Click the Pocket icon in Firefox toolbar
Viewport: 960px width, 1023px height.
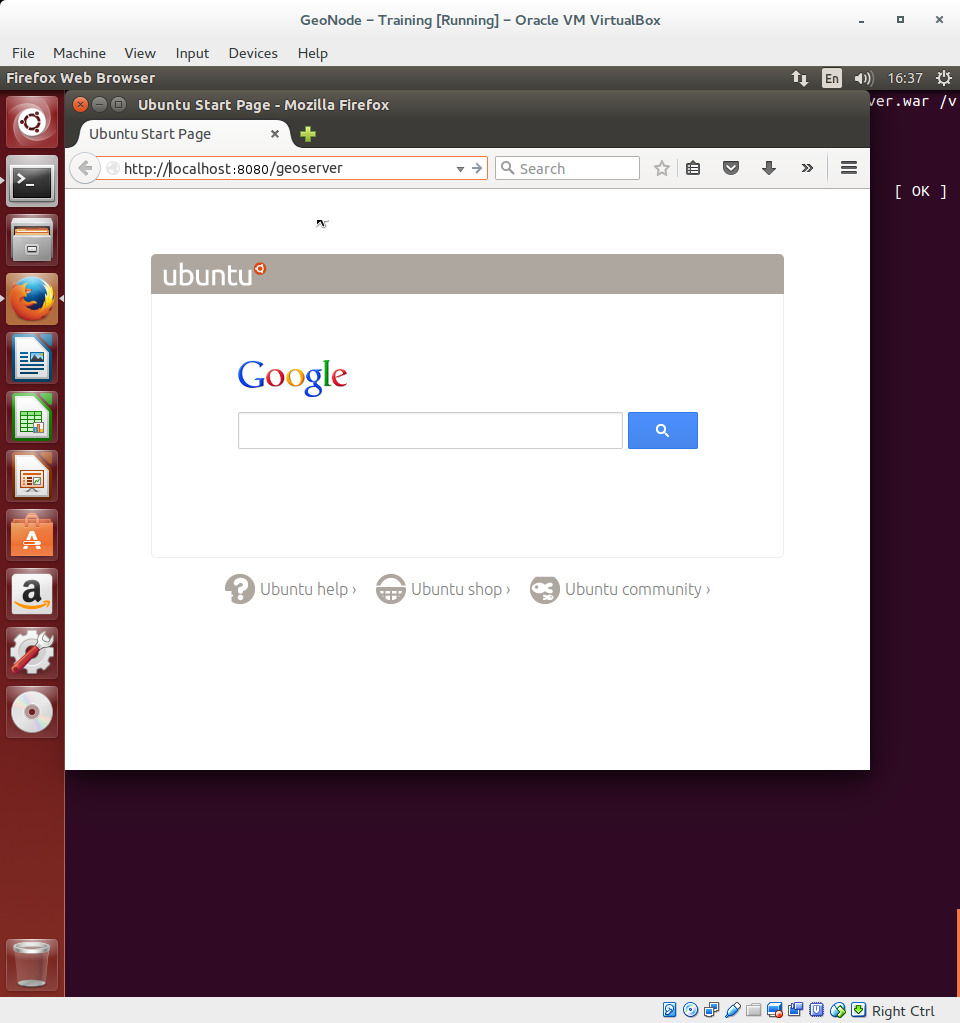731,168
